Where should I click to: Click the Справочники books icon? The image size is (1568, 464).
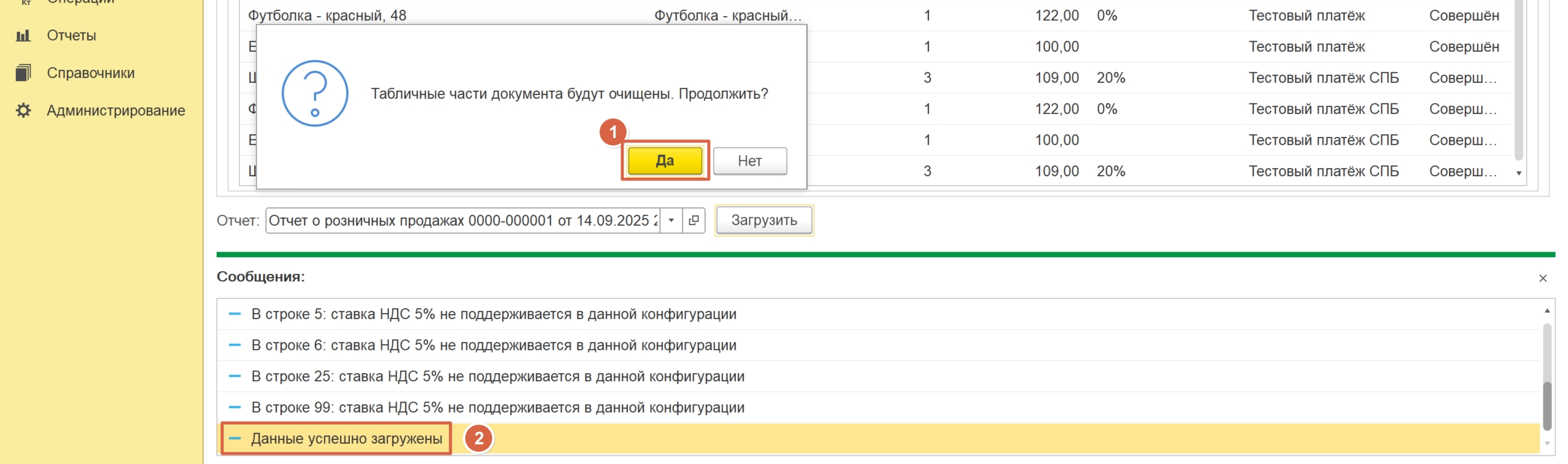click(x=23, y=73)
